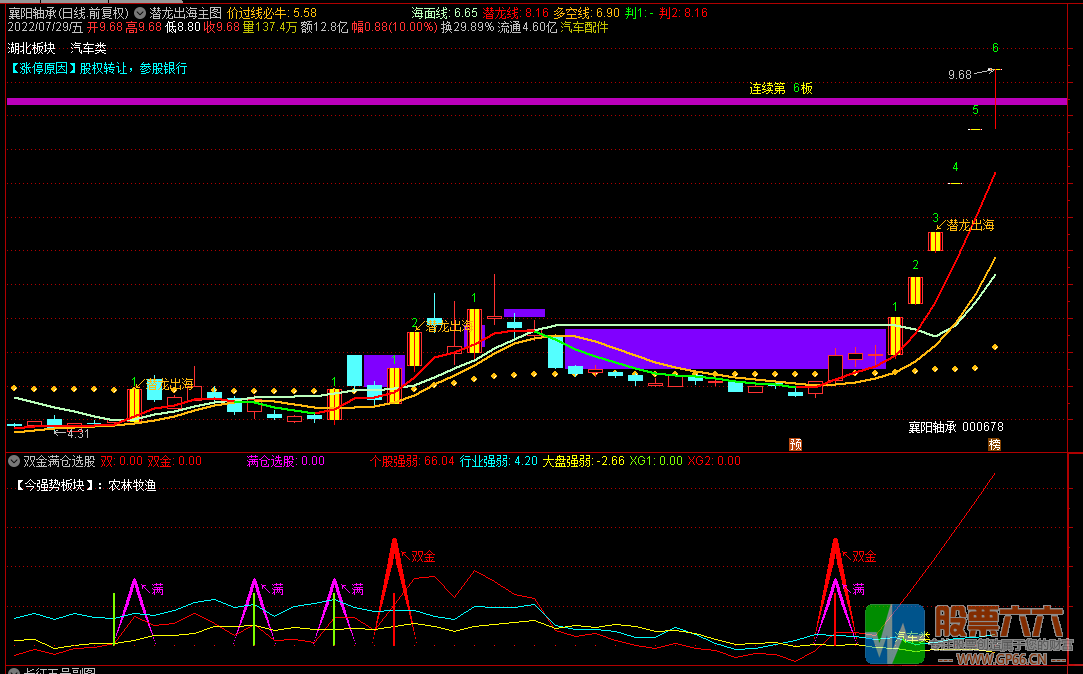Expand the 长征五号副图 panel arrow at bottom

pyautogui.click(x=13, y=671)
